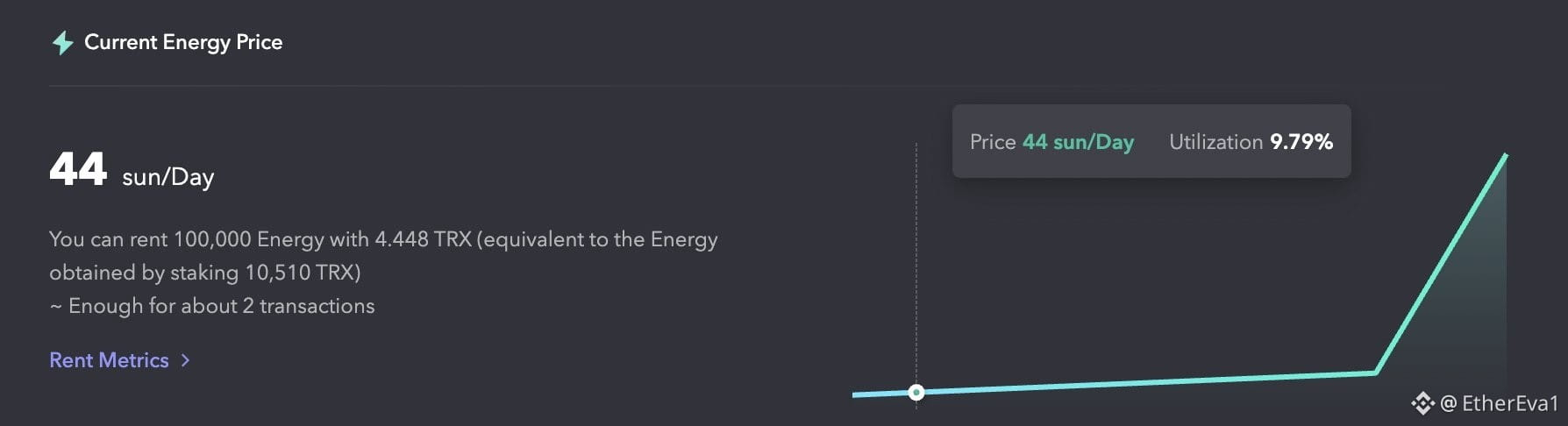Open the Rent Metrics link
The width and height of the screenshot is (1568, 426).
pyautogui.click(x=109, y=360)
